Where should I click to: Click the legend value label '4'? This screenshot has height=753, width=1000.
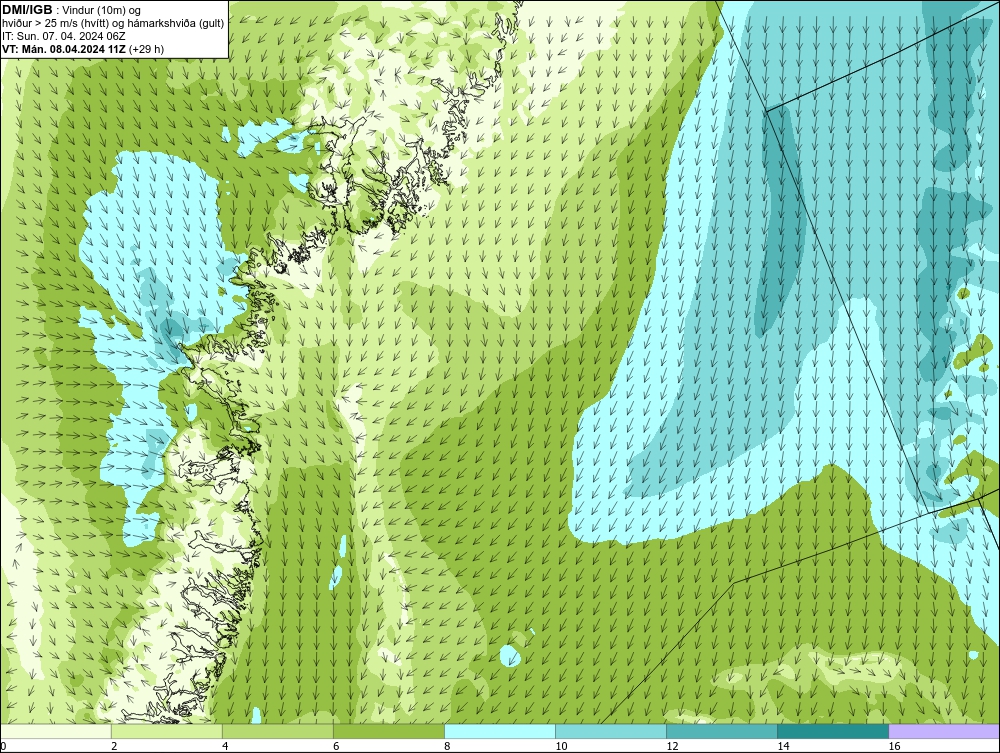(225, 746)
